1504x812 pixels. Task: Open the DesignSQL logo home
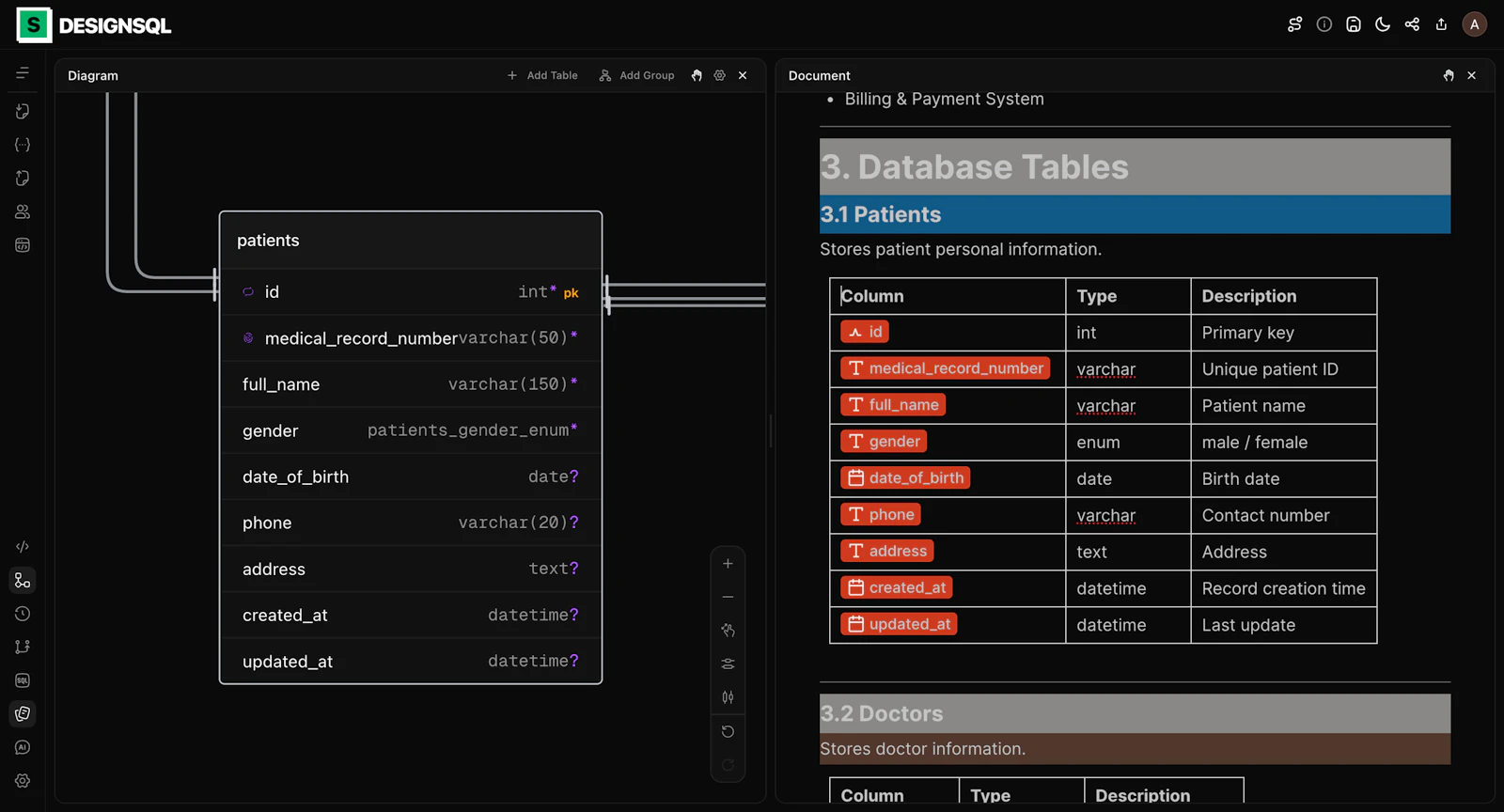point(94,25)
